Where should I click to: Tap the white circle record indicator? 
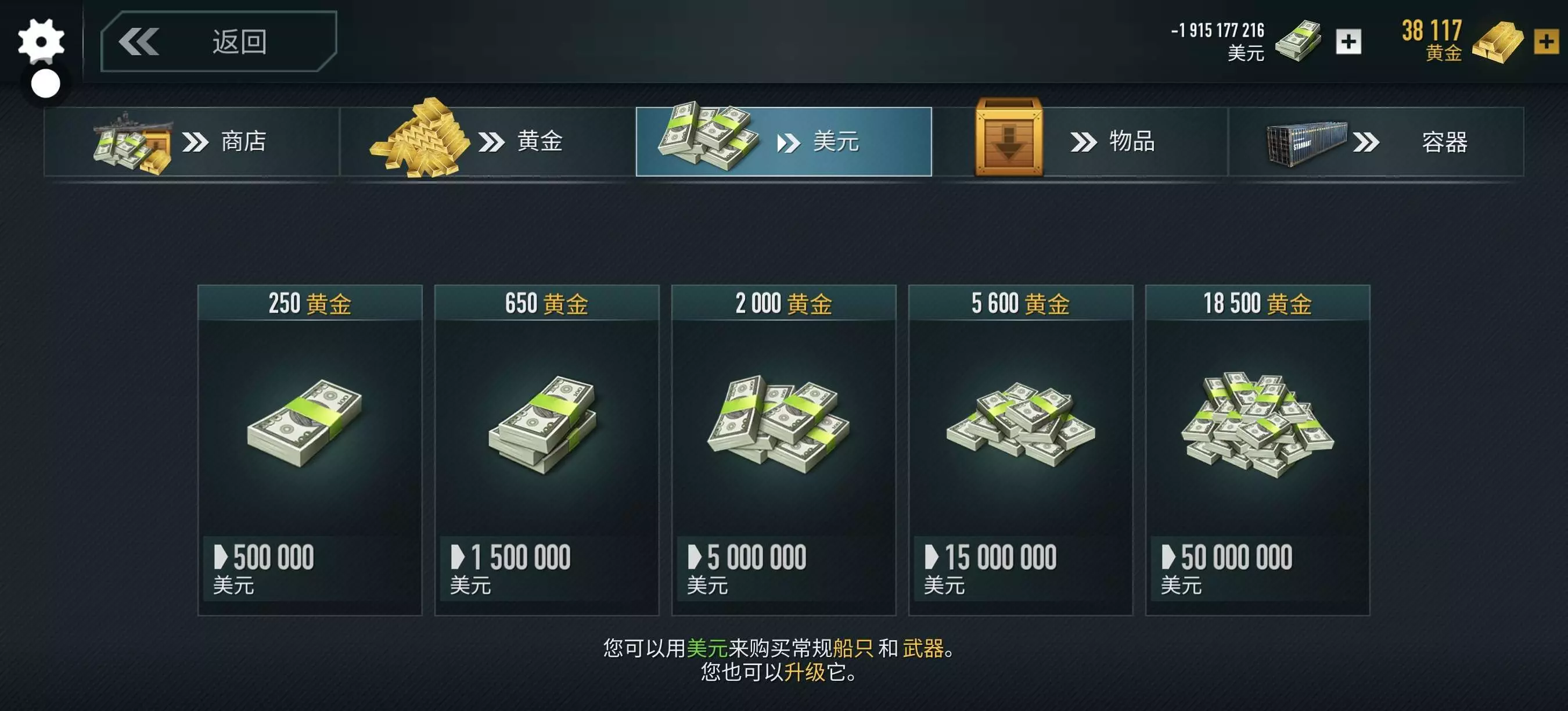tap(46, 84)
